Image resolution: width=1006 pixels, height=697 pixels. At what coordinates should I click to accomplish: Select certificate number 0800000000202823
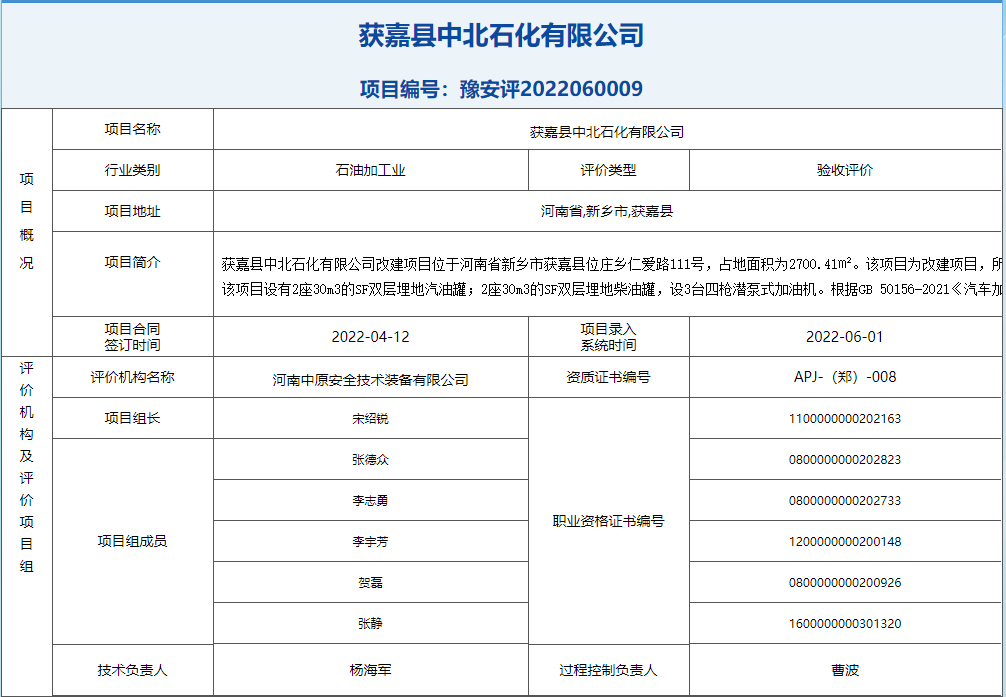tap(845, 460)
